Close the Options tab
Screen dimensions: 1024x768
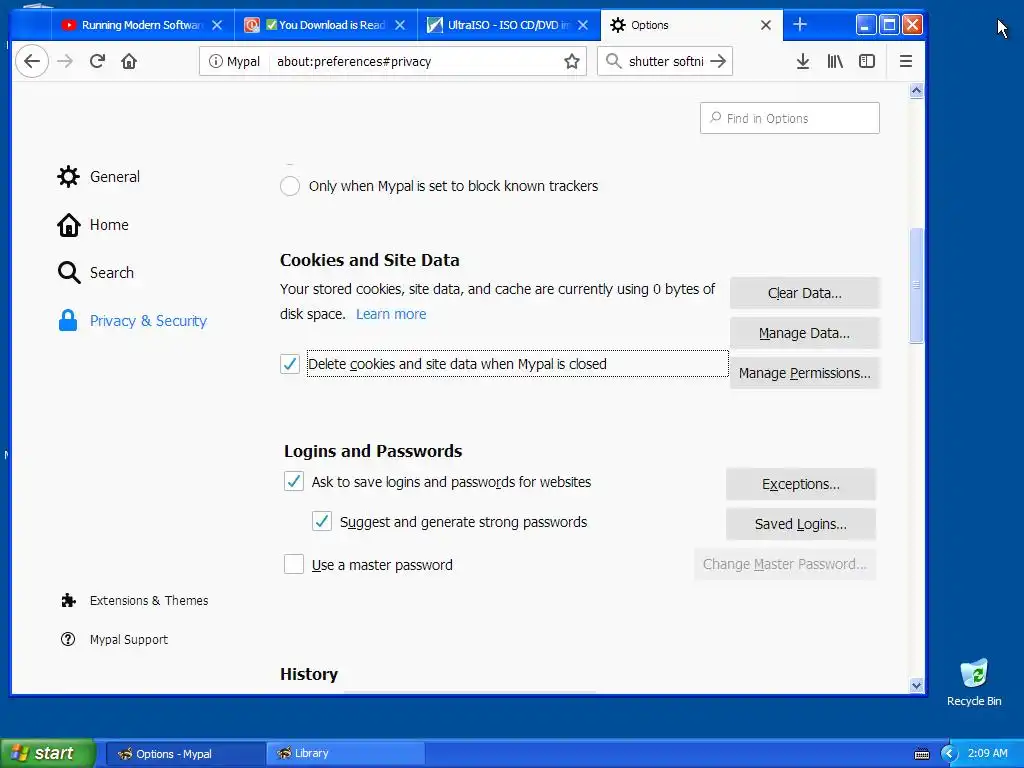pos(766,25)
